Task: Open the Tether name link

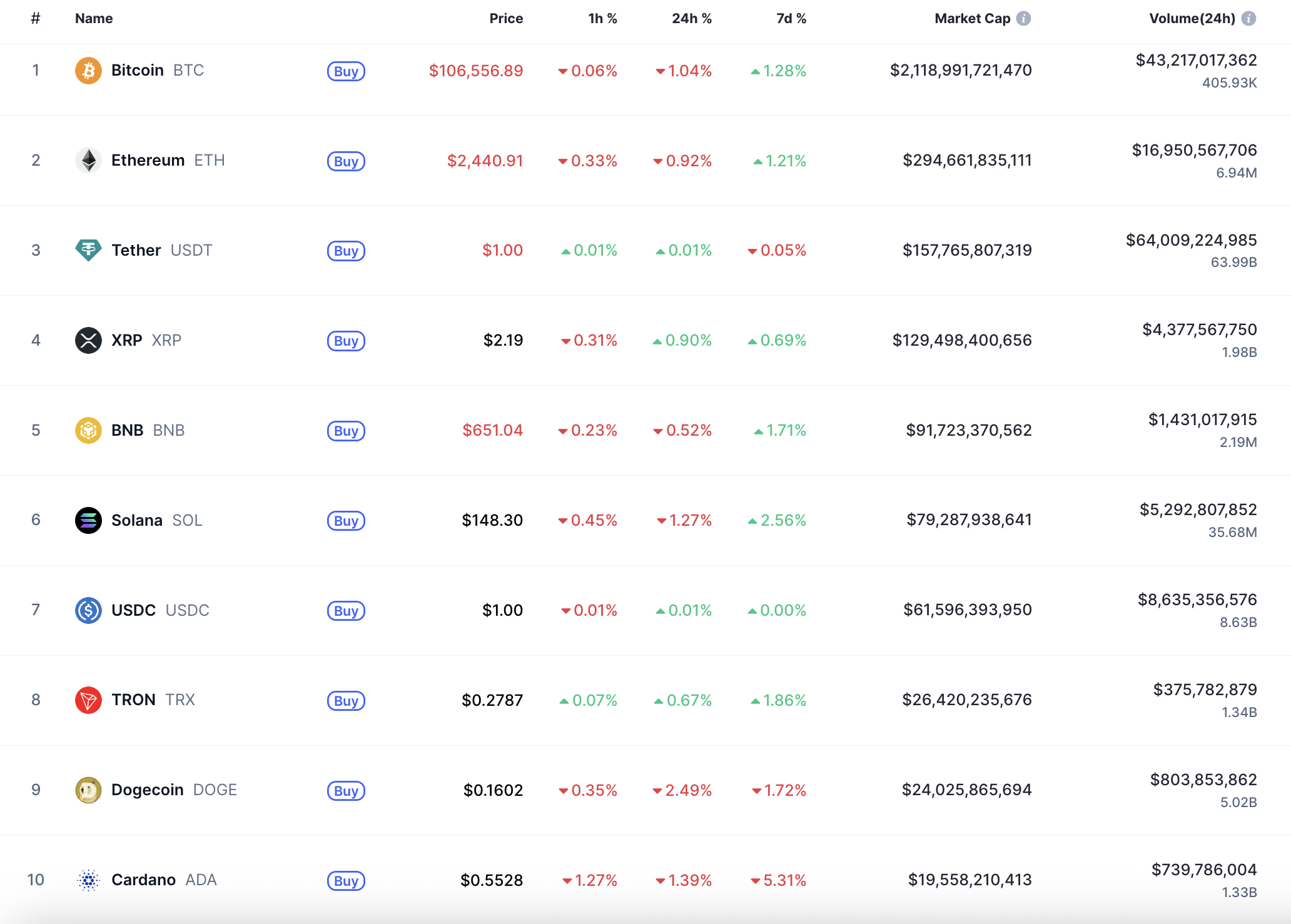Action: (x=136, y=251)
